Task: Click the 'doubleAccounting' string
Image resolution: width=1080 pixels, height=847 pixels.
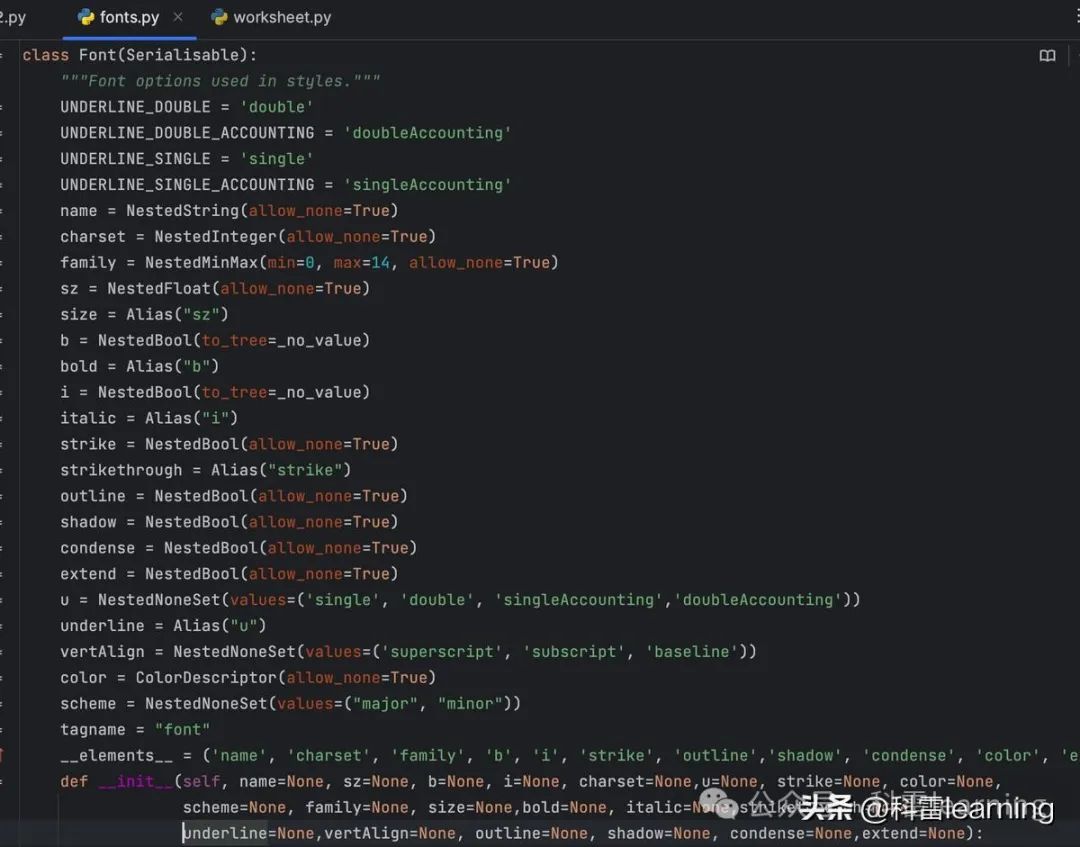Action: coord(428,133)
